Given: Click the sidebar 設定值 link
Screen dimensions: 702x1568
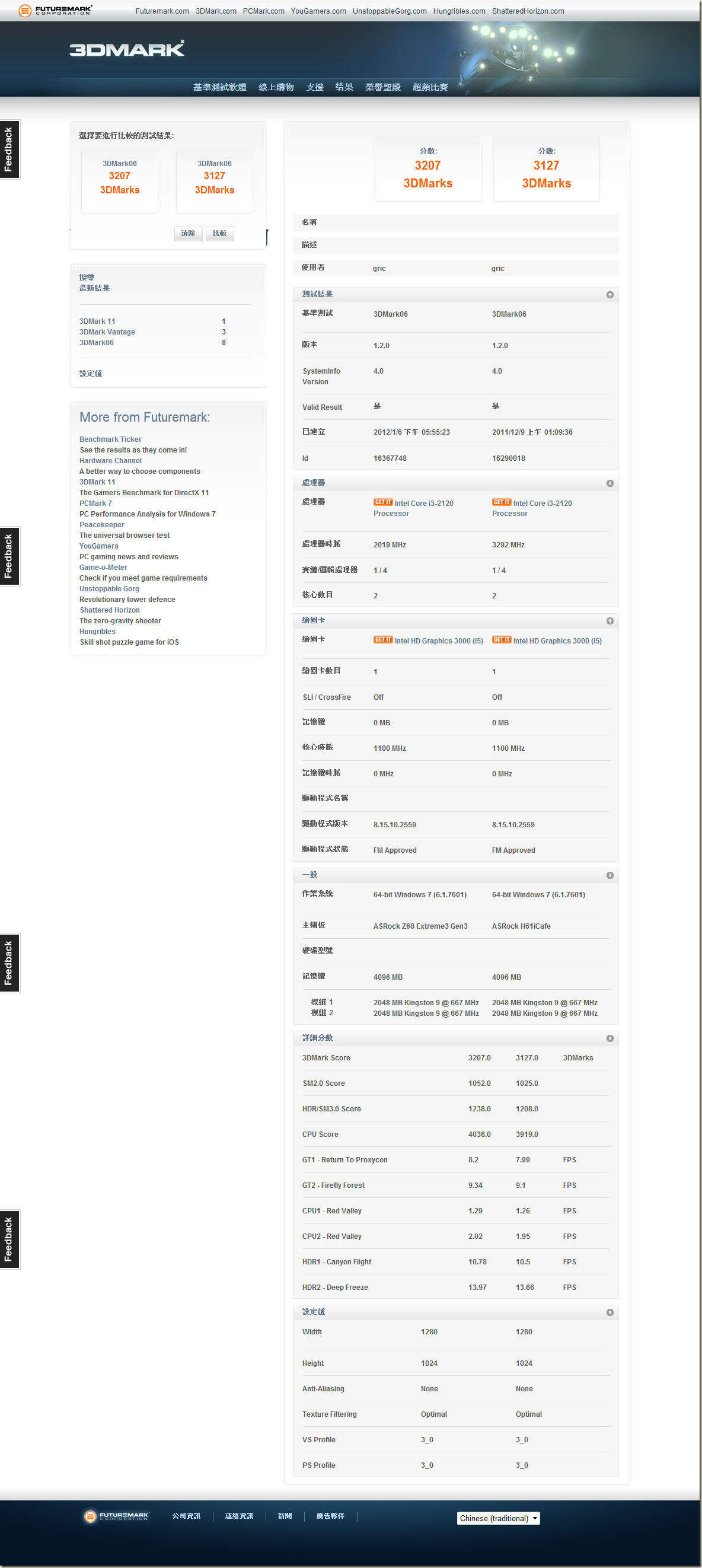Looking at the screenshot, I should [x=91, y=373].
